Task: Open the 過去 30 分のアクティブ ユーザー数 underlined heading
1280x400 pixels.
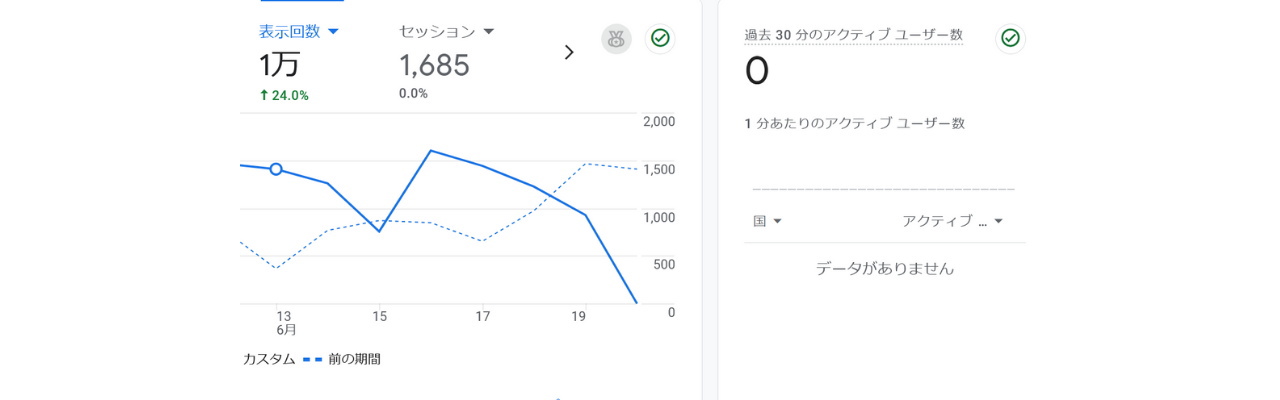Action: [853, 35]
